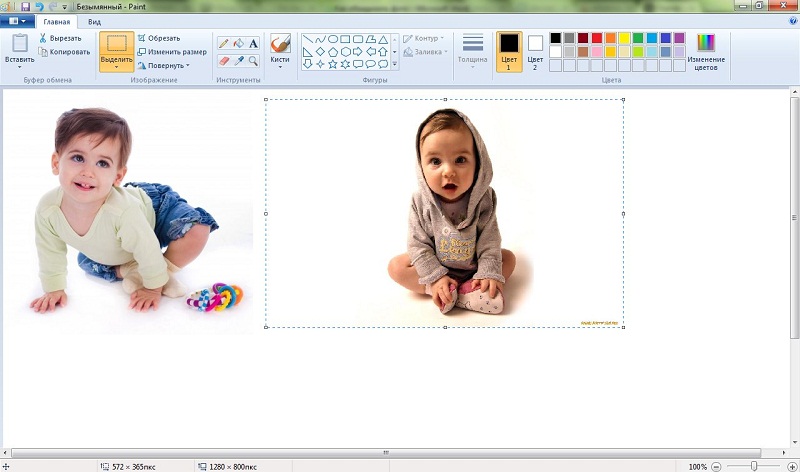The image size is (800, 472).
Task: Choose the Eraser tool
Action: click(223, 61)
